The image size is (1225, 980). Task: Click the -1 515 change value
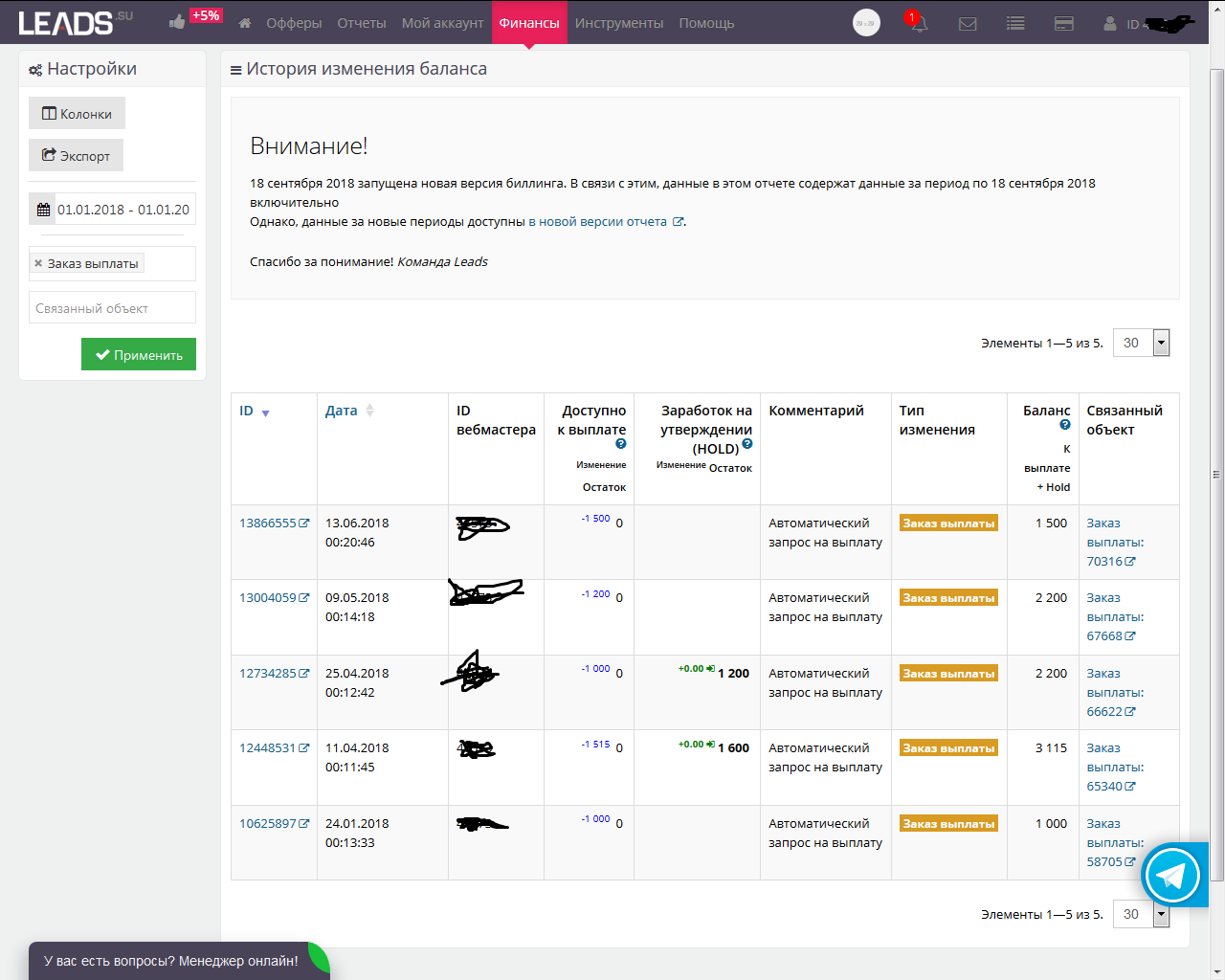[595, 745]
